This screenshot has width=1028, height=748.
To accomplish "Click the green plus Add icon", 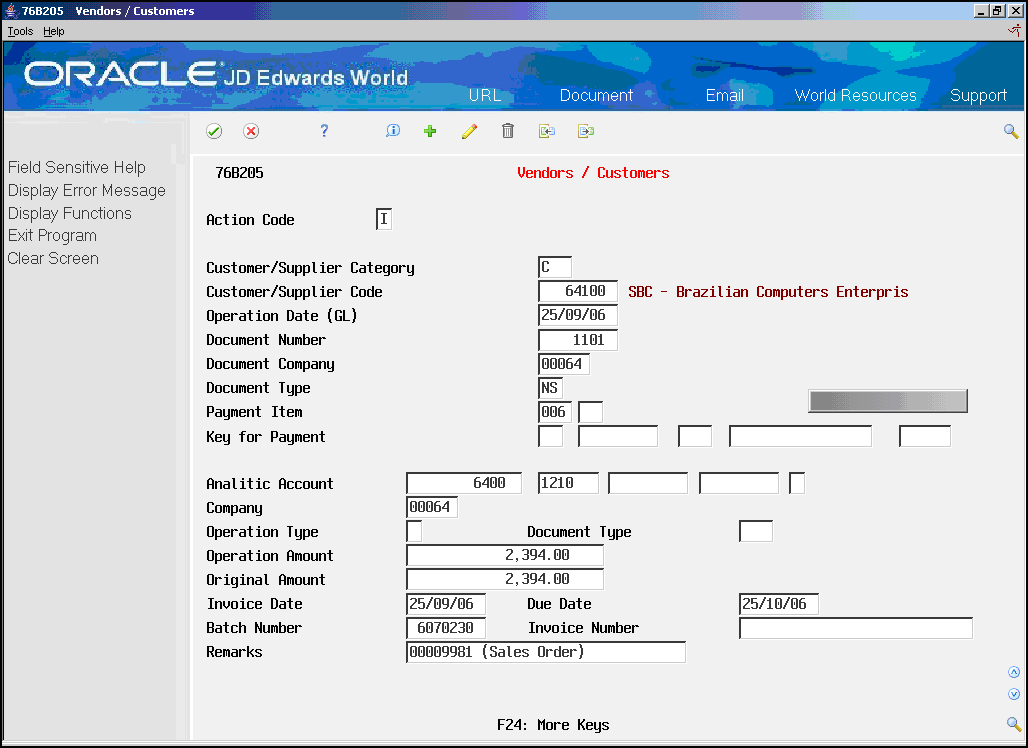I will 430,131.
